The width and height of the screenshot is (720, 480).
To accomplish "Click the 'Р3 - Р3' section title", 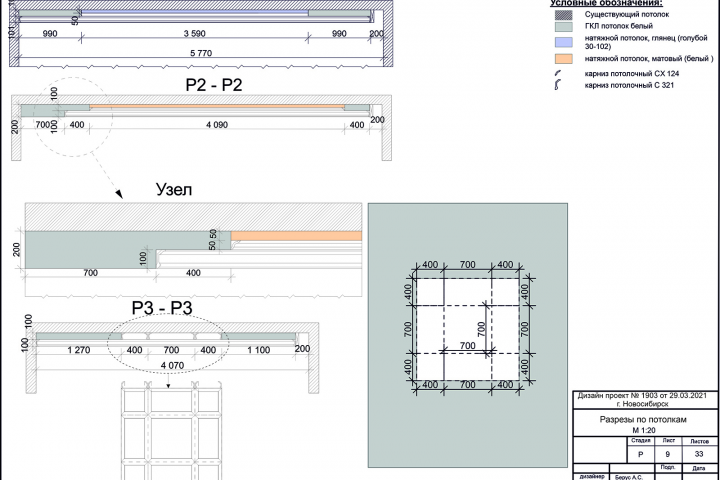I will click(x=162, y=308).
